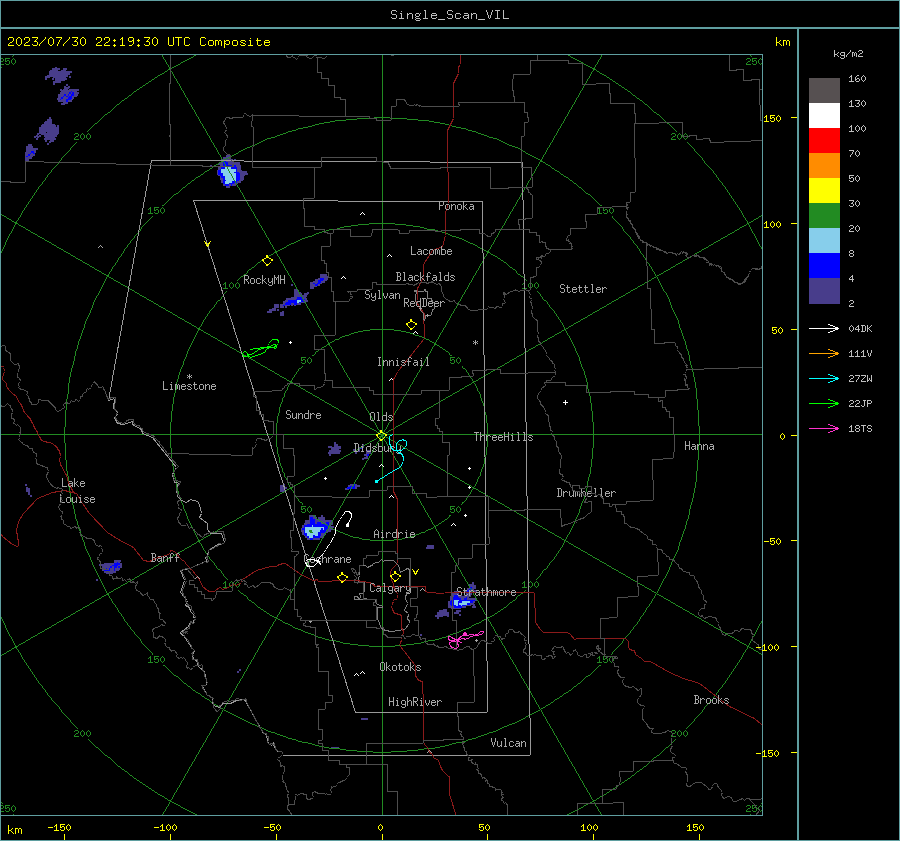
Task: Click the blue 8 kg/m2 color swatch
Action: point(824,266)
